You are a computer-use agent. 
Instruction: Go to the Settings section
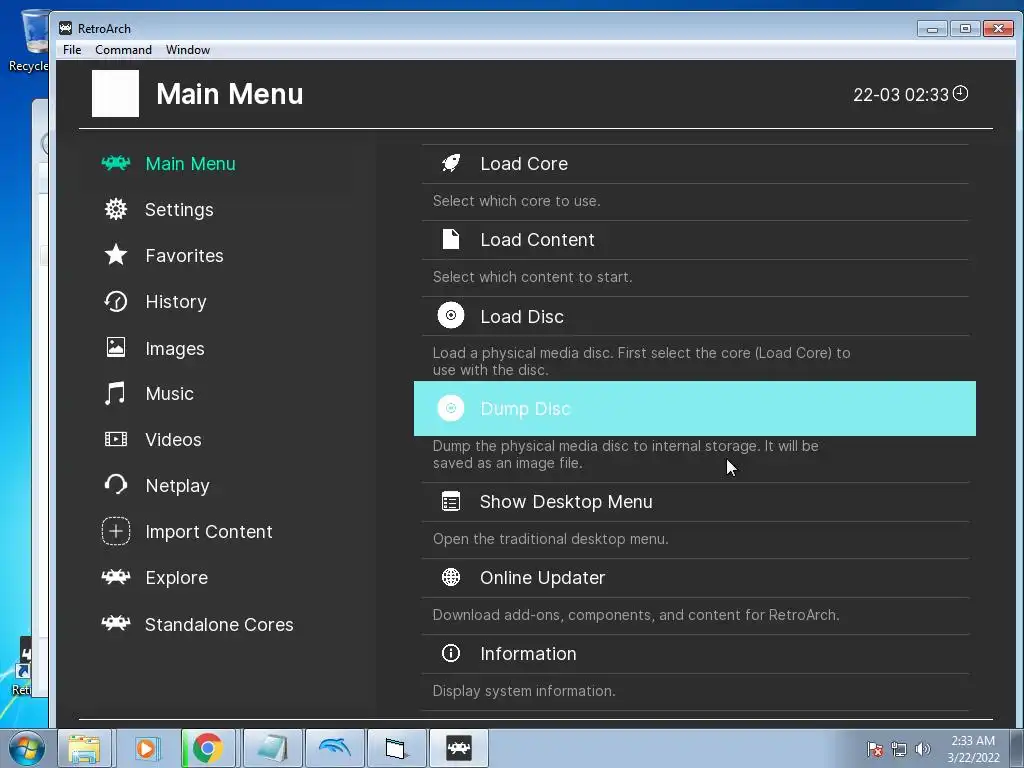[179, 210]
